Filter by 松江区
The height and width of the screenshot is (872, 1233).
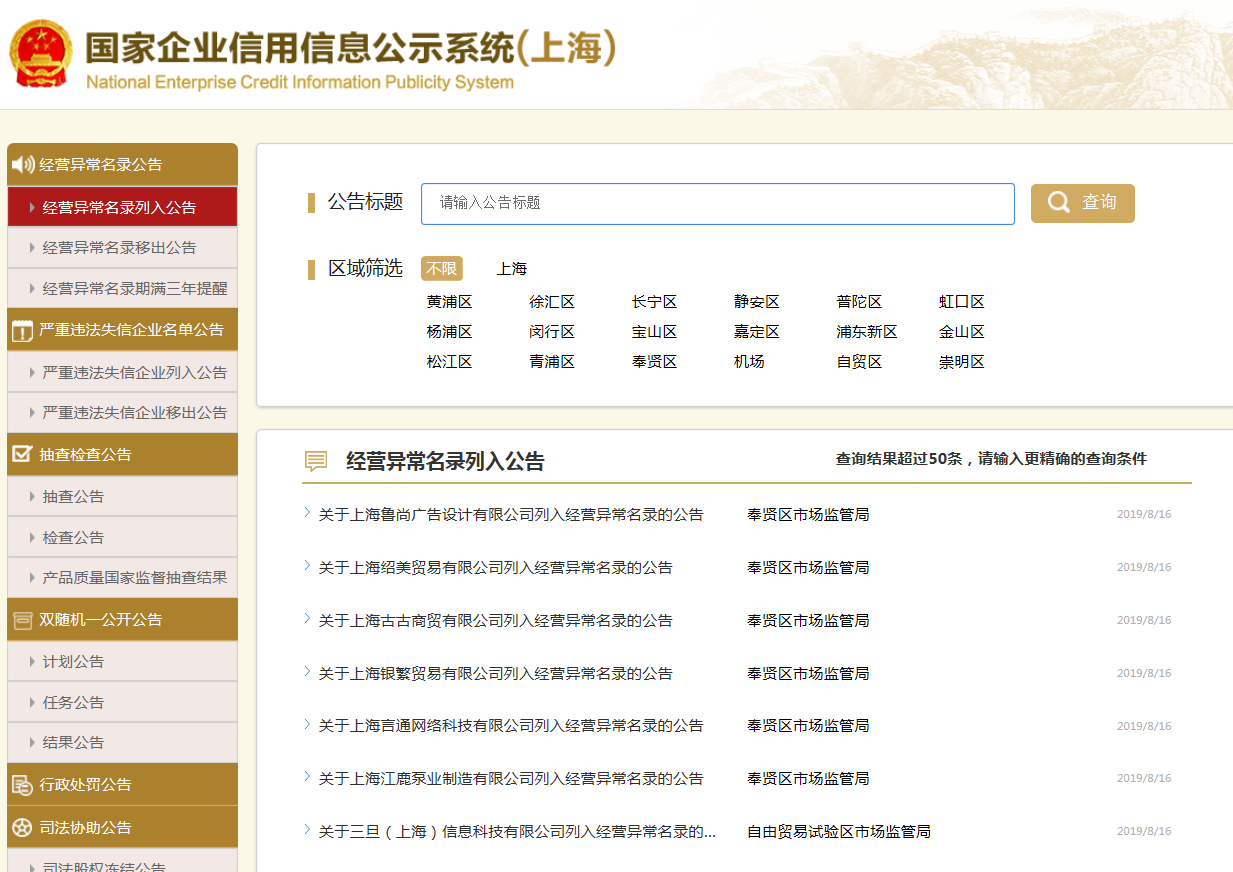pos(449,362)
